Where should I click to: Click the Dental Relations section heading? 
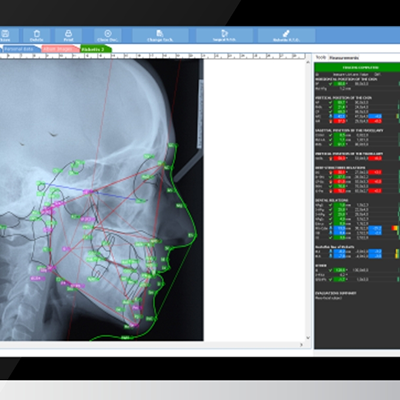pyautogui.click(x=332, y=200)
